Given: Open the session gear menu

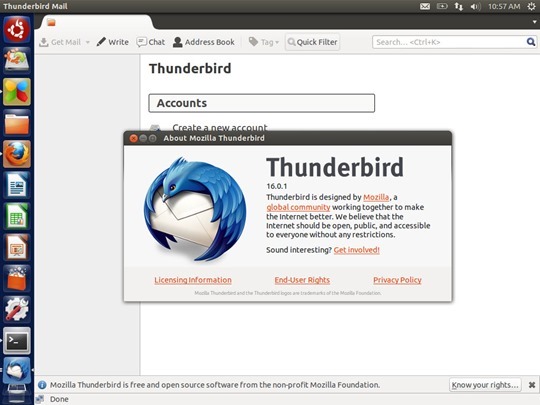Looking at the screenshot, I should point(531,6).
